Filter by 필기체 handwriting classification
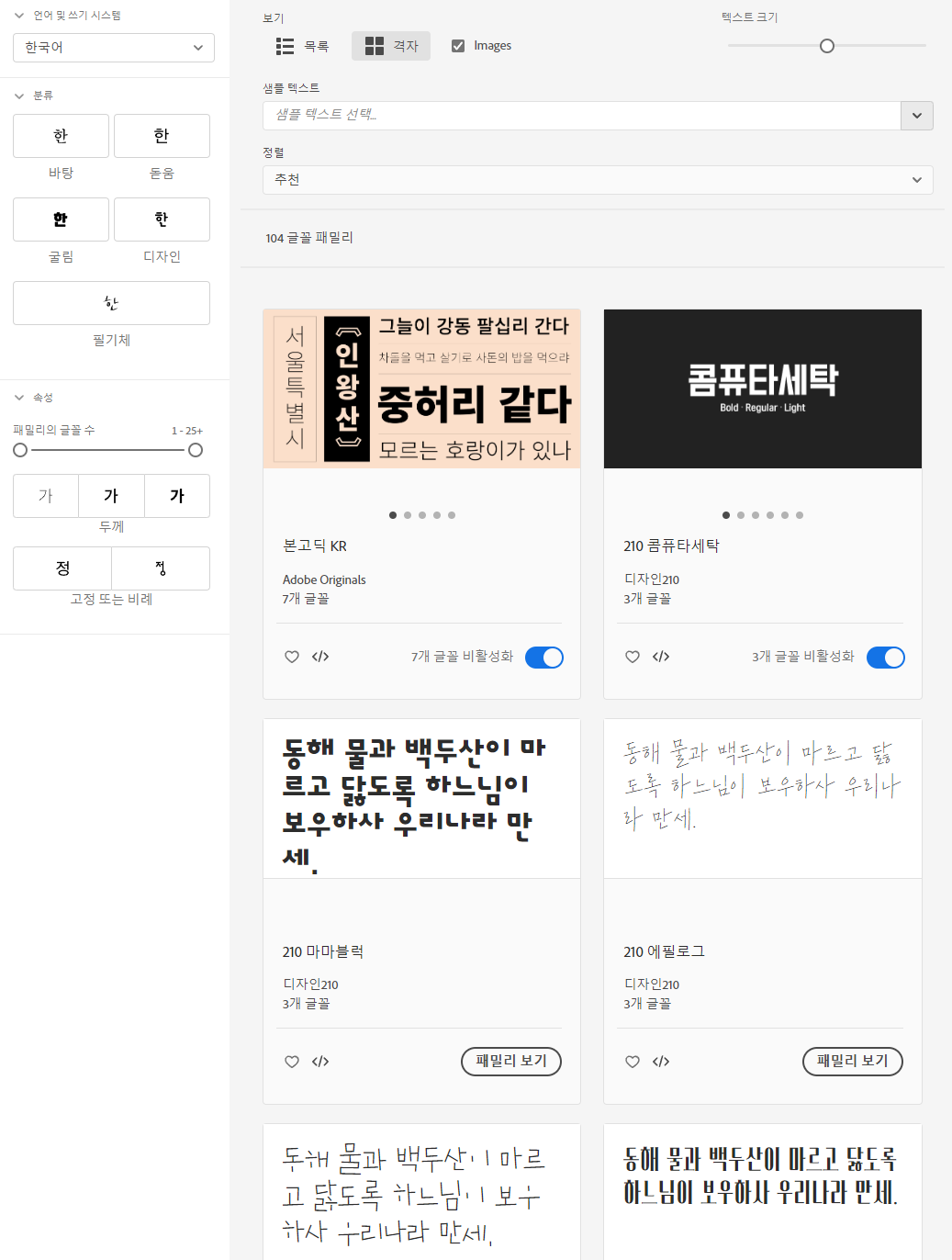The height and width of the screenshot is (1260, 952). [x=111, y=303]
